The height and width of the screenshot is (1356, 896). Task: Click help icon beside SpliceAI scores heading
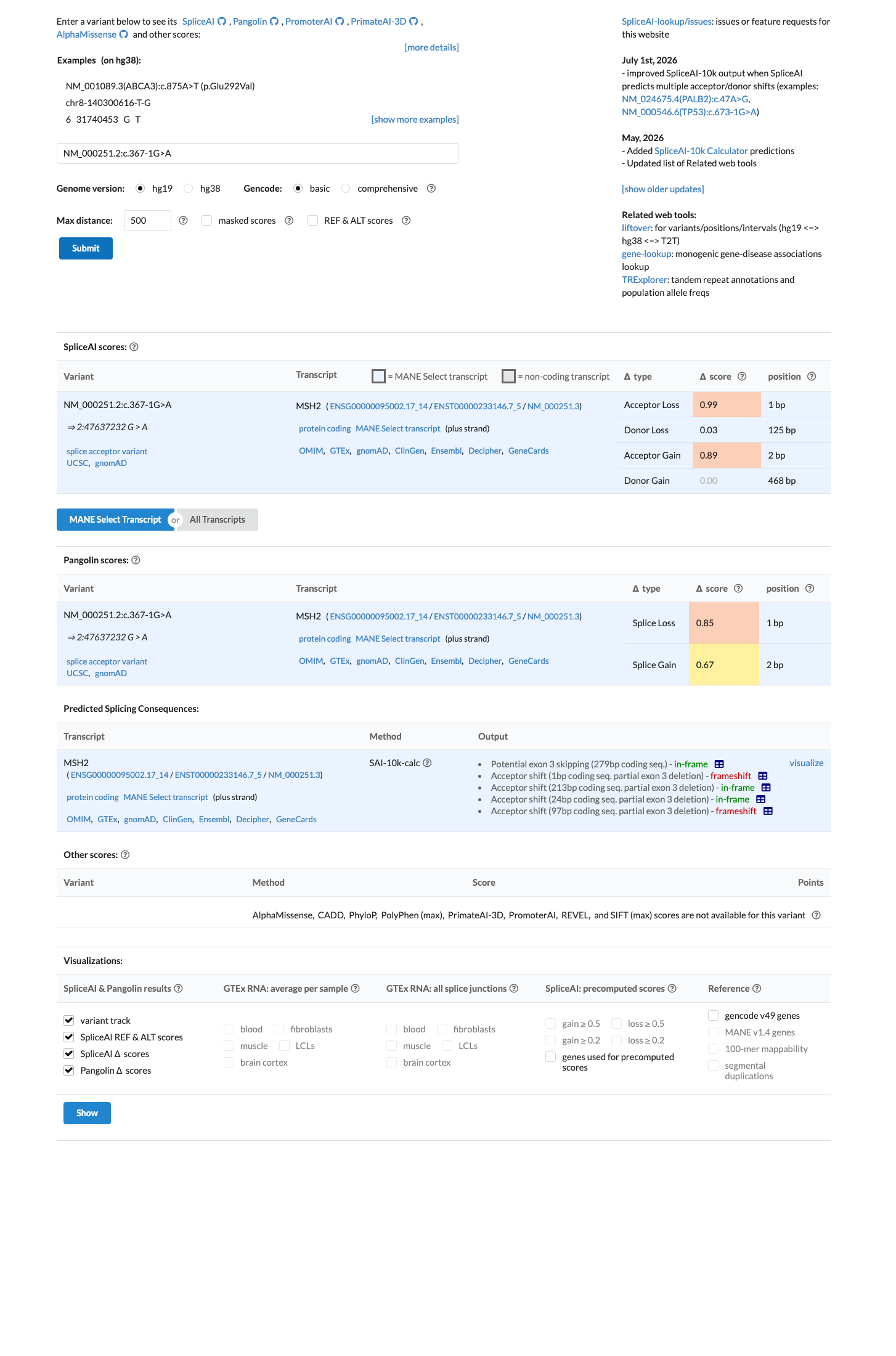134,347
